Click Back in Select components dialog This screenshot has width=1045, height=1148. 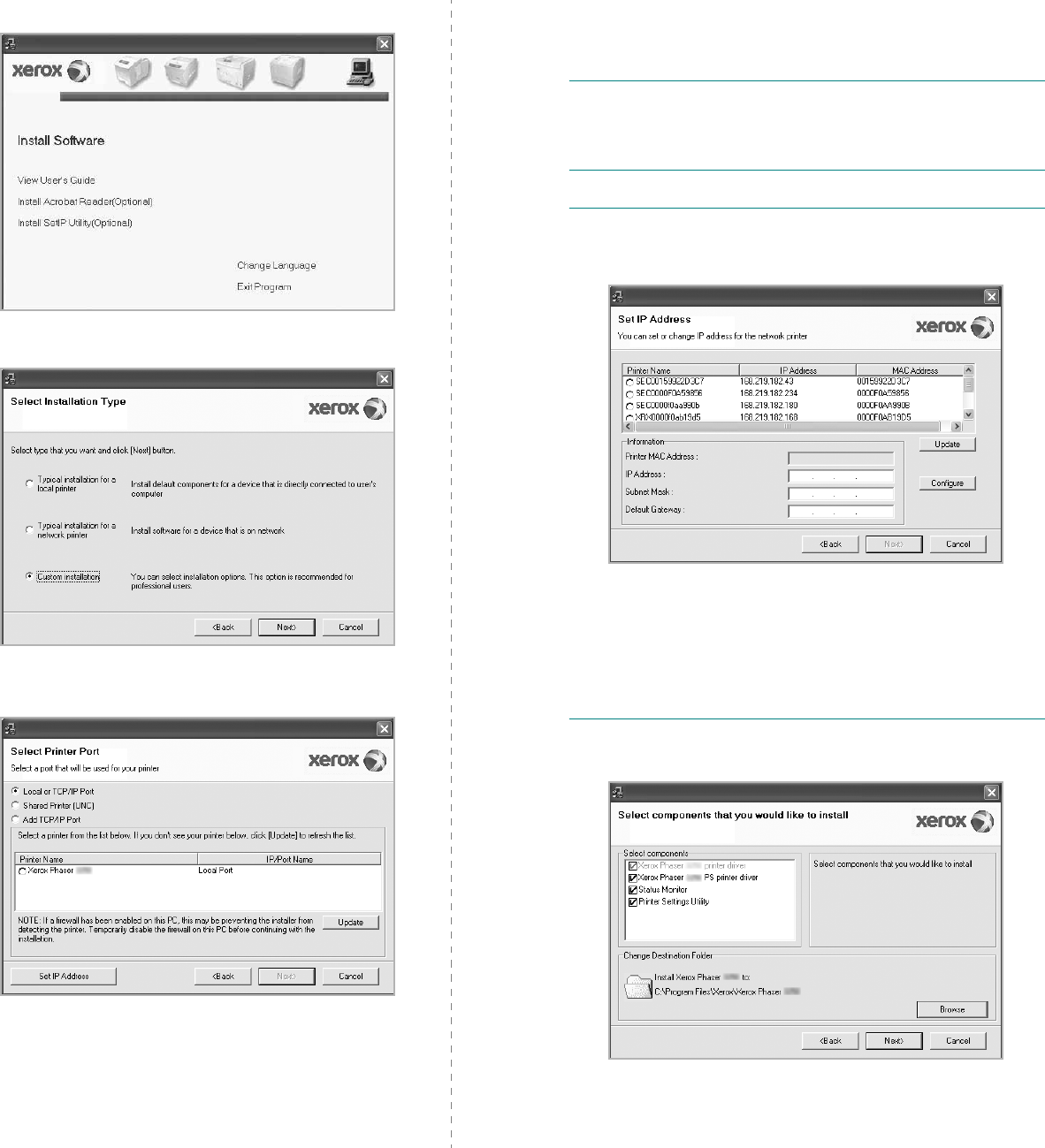tap(830, 1040)
